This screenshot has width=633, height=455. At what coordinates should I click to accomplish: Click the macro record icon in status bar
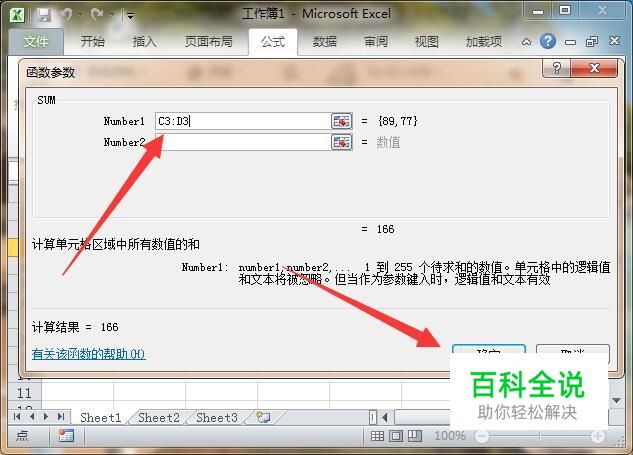(x=66, y=436)
